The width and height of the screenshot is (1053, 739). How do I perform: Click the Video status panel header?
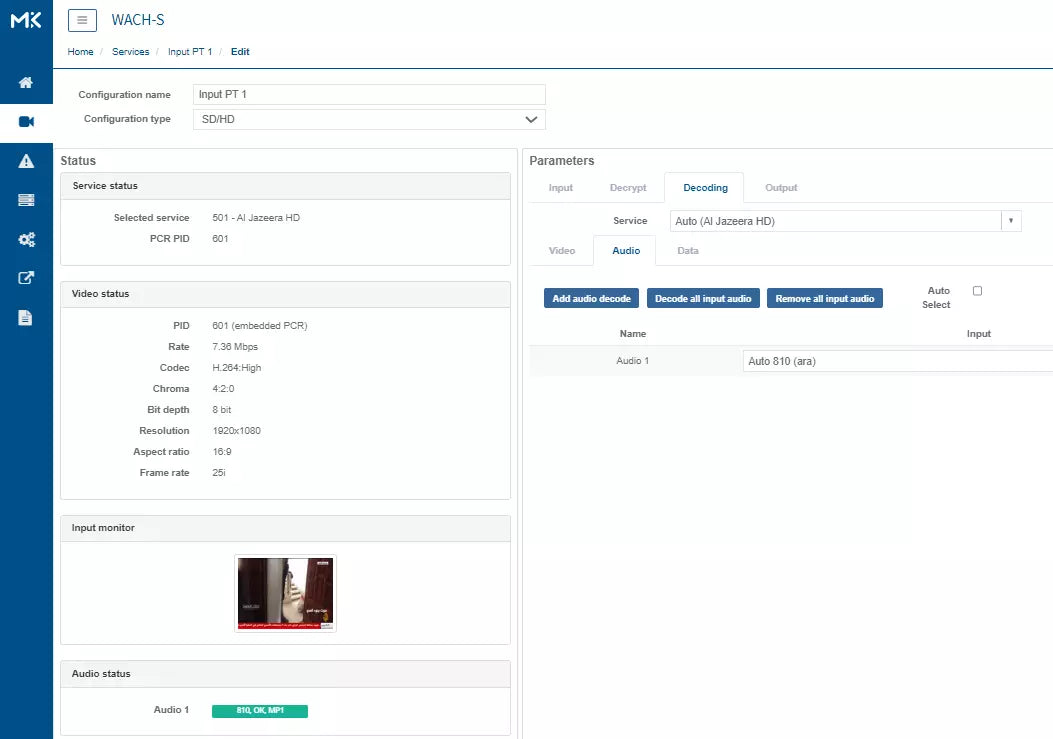[x=285, y=294]
